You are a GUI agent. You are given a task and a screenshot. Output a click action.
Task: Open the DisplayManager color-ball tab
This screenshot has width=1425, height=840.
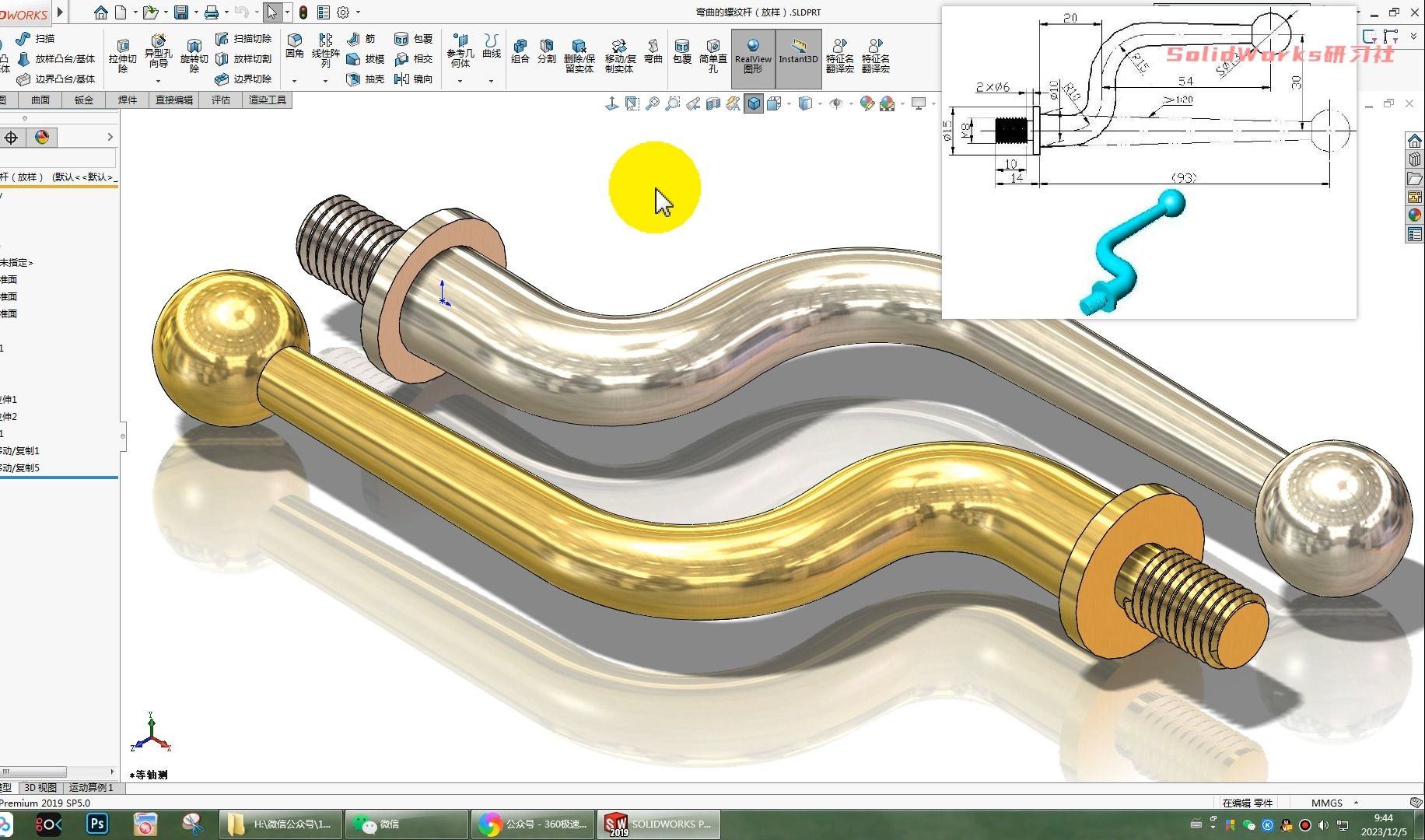coord(42,138)
